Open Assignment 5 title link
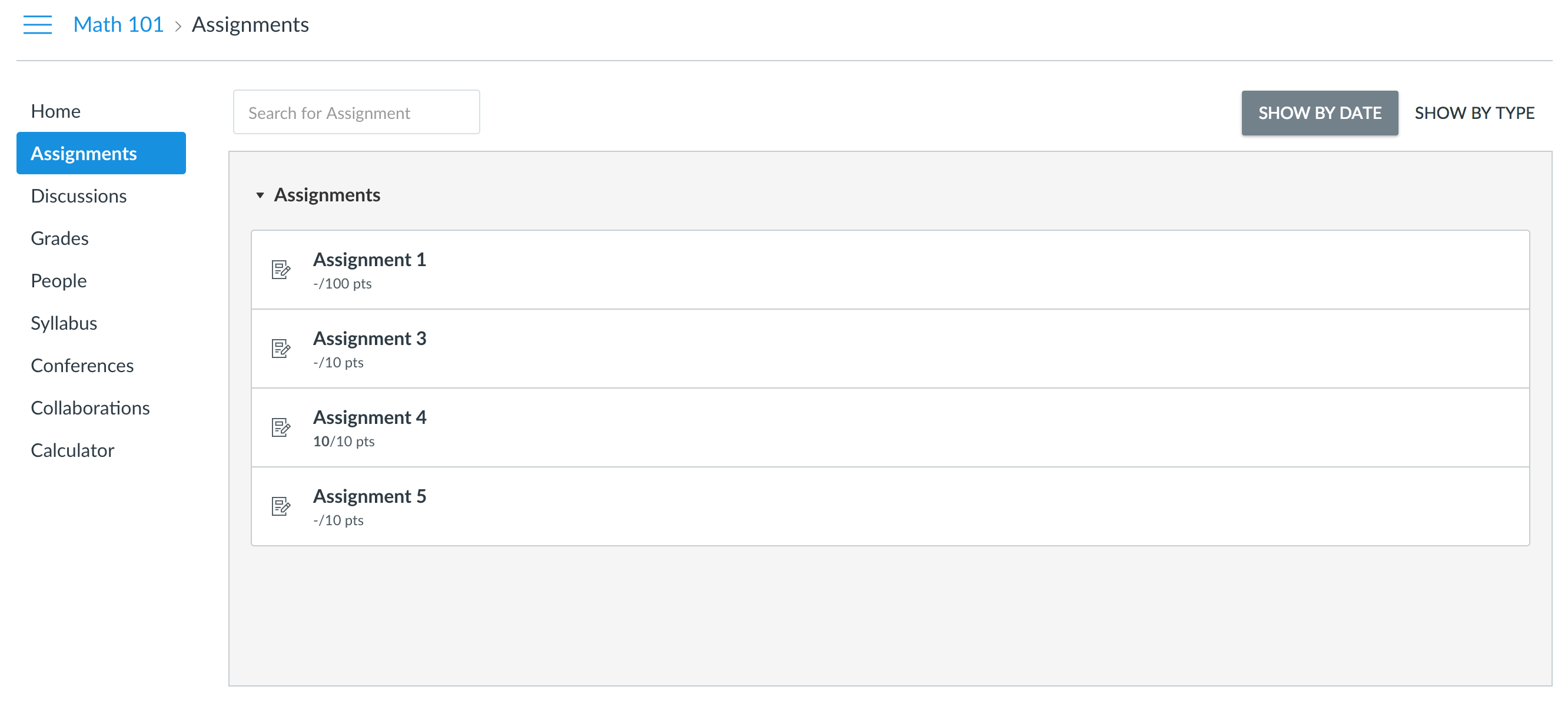 (370, 496)
